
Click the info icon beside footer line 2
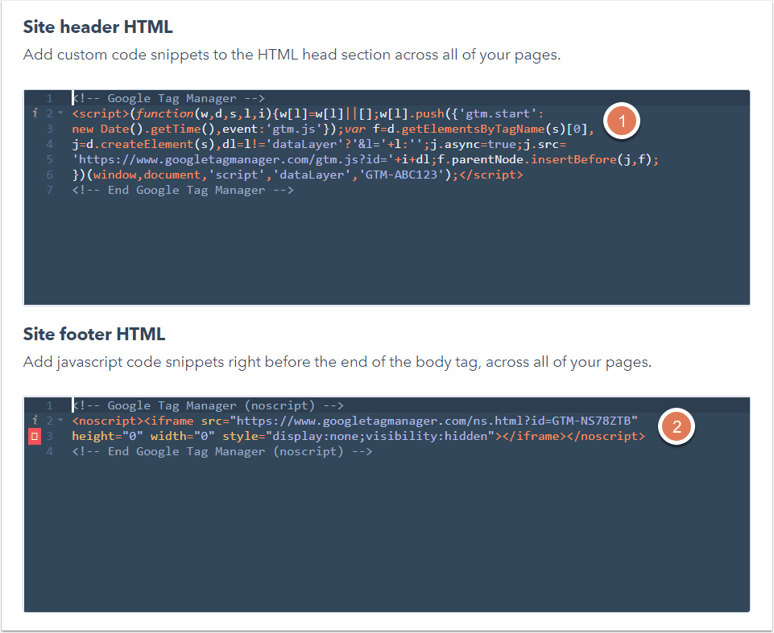(35, 421)
